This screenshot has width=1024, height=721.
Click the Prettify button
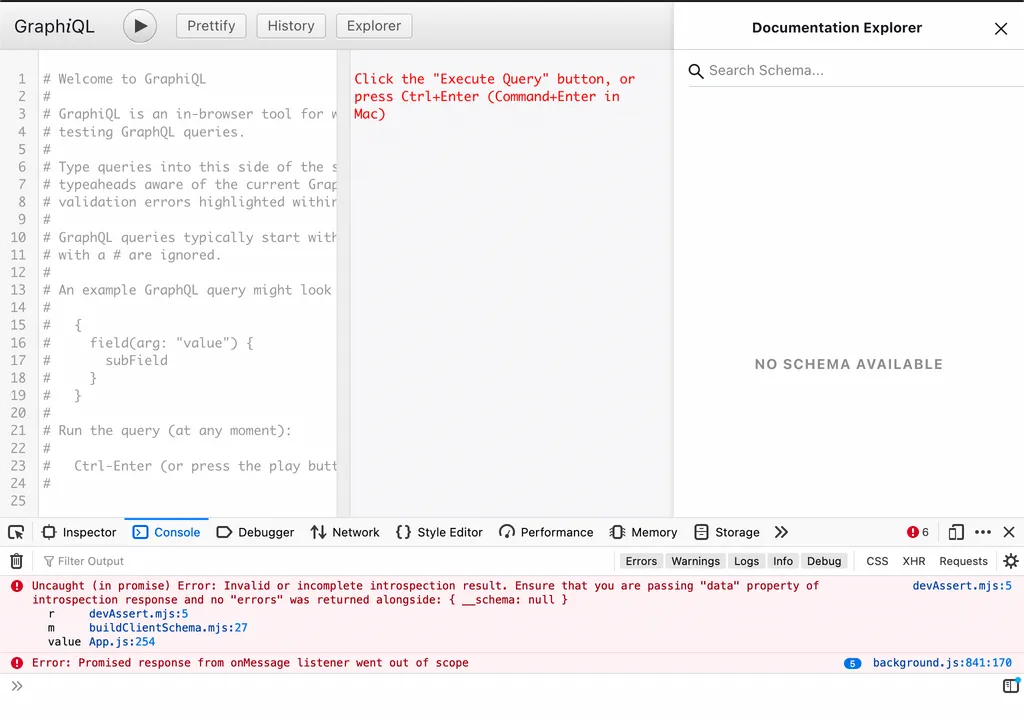coord(211,26)
